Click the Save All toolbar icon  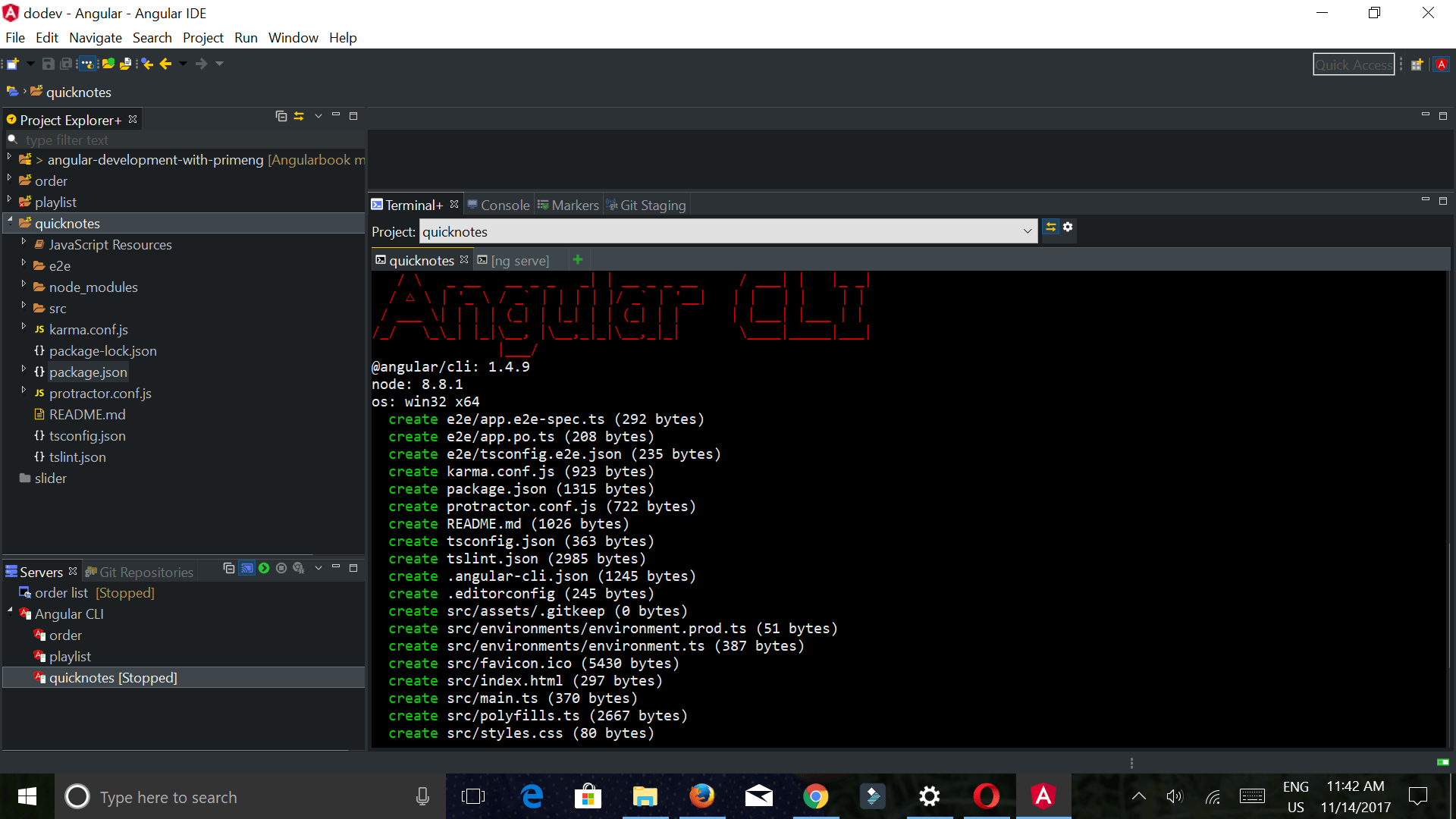[67, 64]
